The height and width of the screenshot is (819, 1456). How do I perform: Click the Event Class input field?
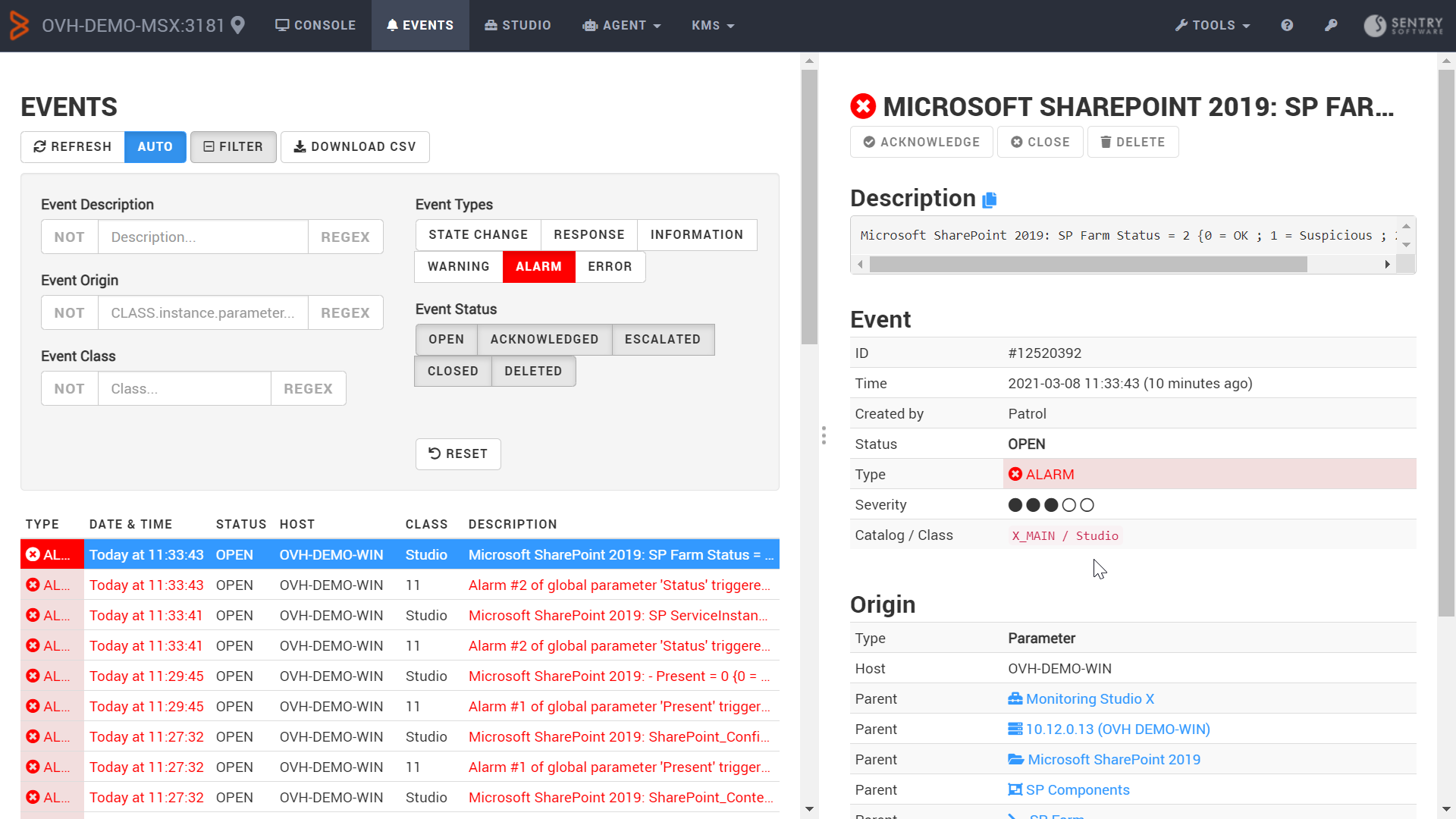point(184,388)
